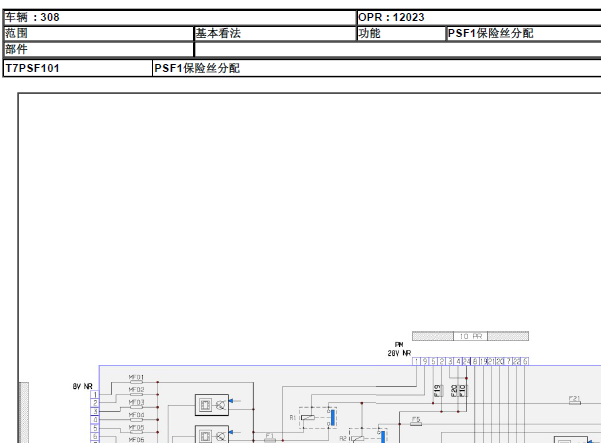Select the 'PM 28V NR' connector label
This screenshot has width=601, height=443.
click(399, 349)
